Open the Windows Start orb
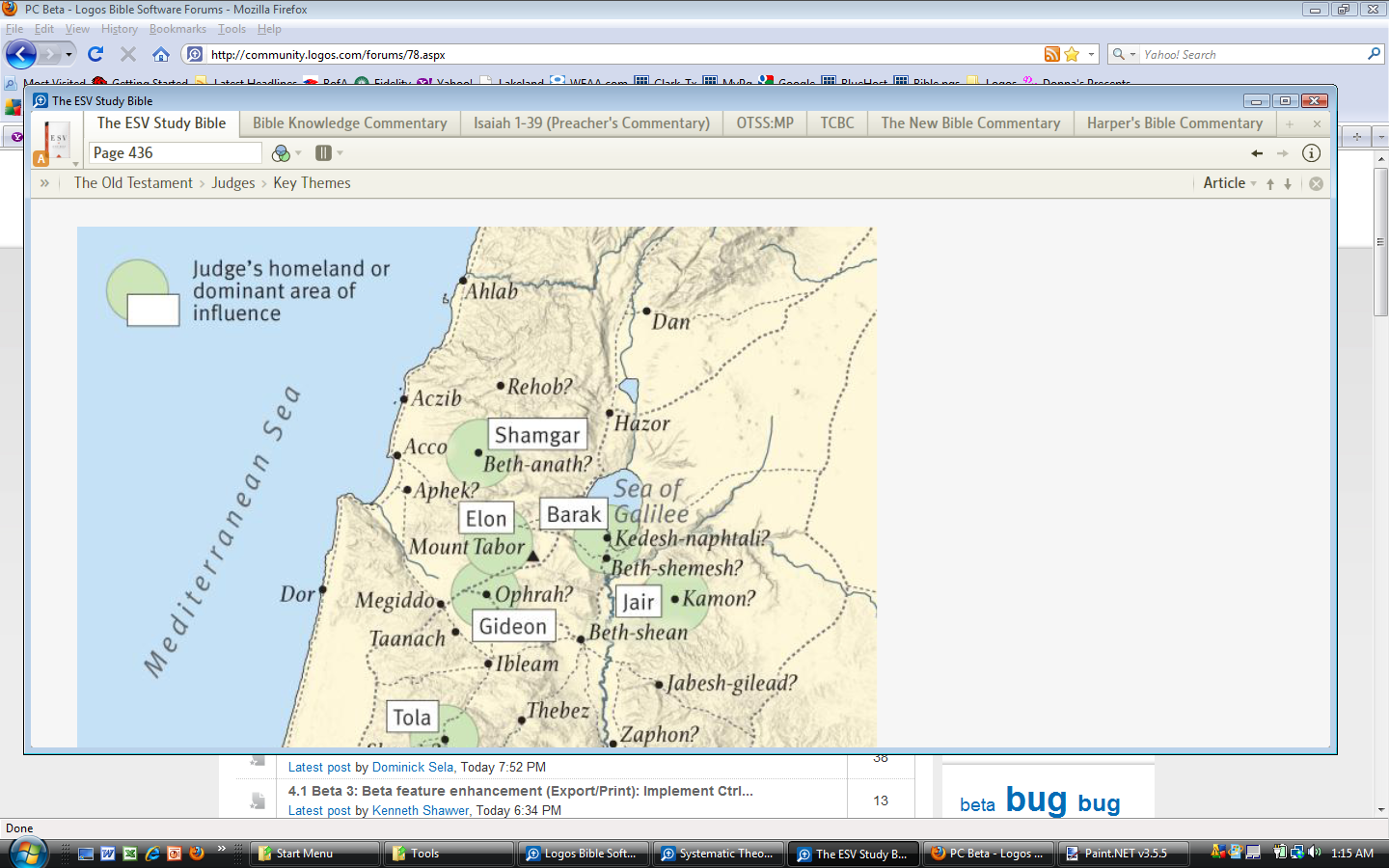This screenshot has width=1389, height=868. point(28,854)
